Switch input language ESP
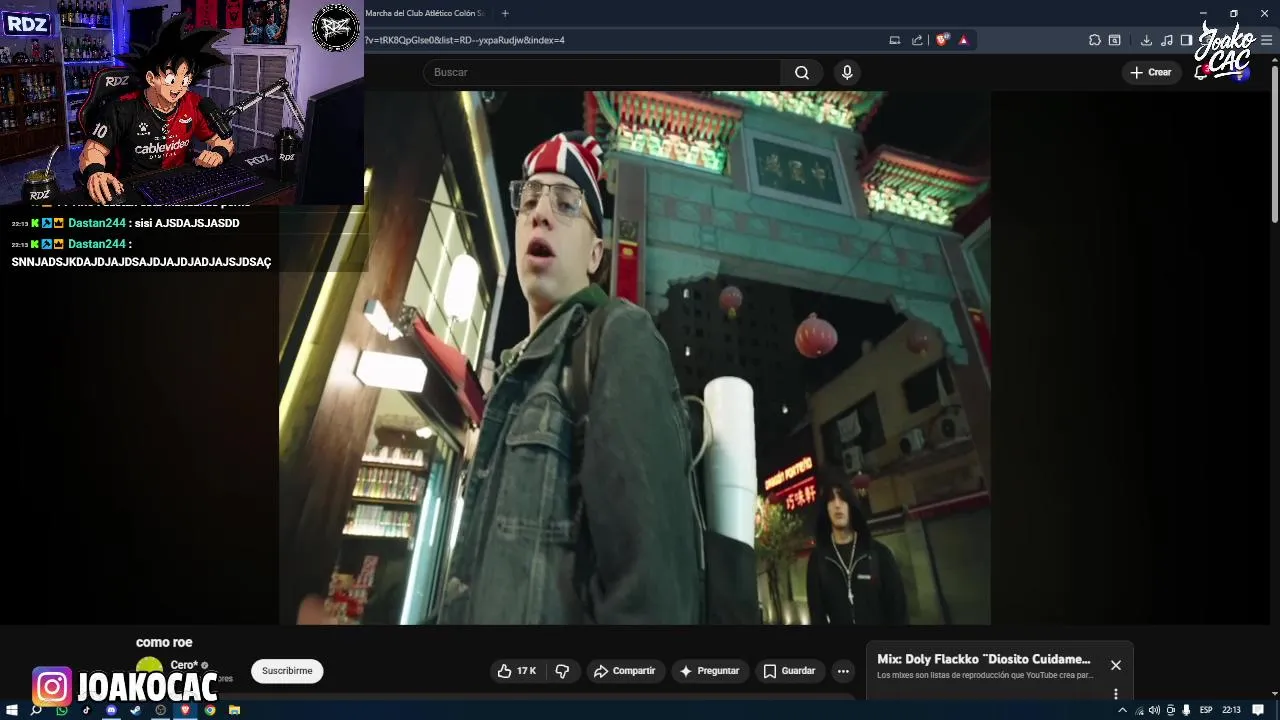Screen dimensions: 1280x720 1206,710
